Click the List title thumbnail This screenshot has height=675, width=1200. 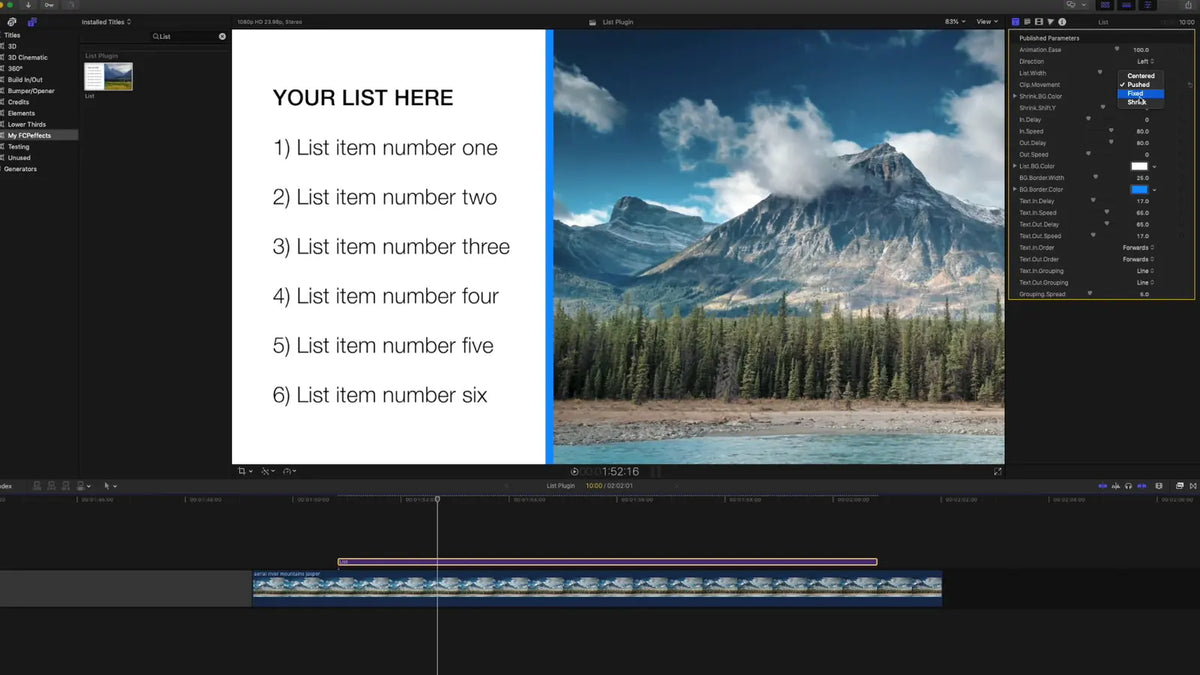tap(108, 77)
